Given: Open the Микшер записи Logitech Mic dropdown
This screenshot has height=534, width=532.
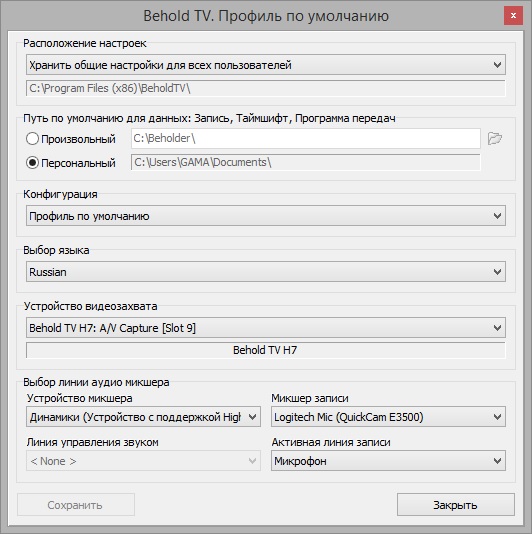Looking at the screenshot, I should [388, 417].
